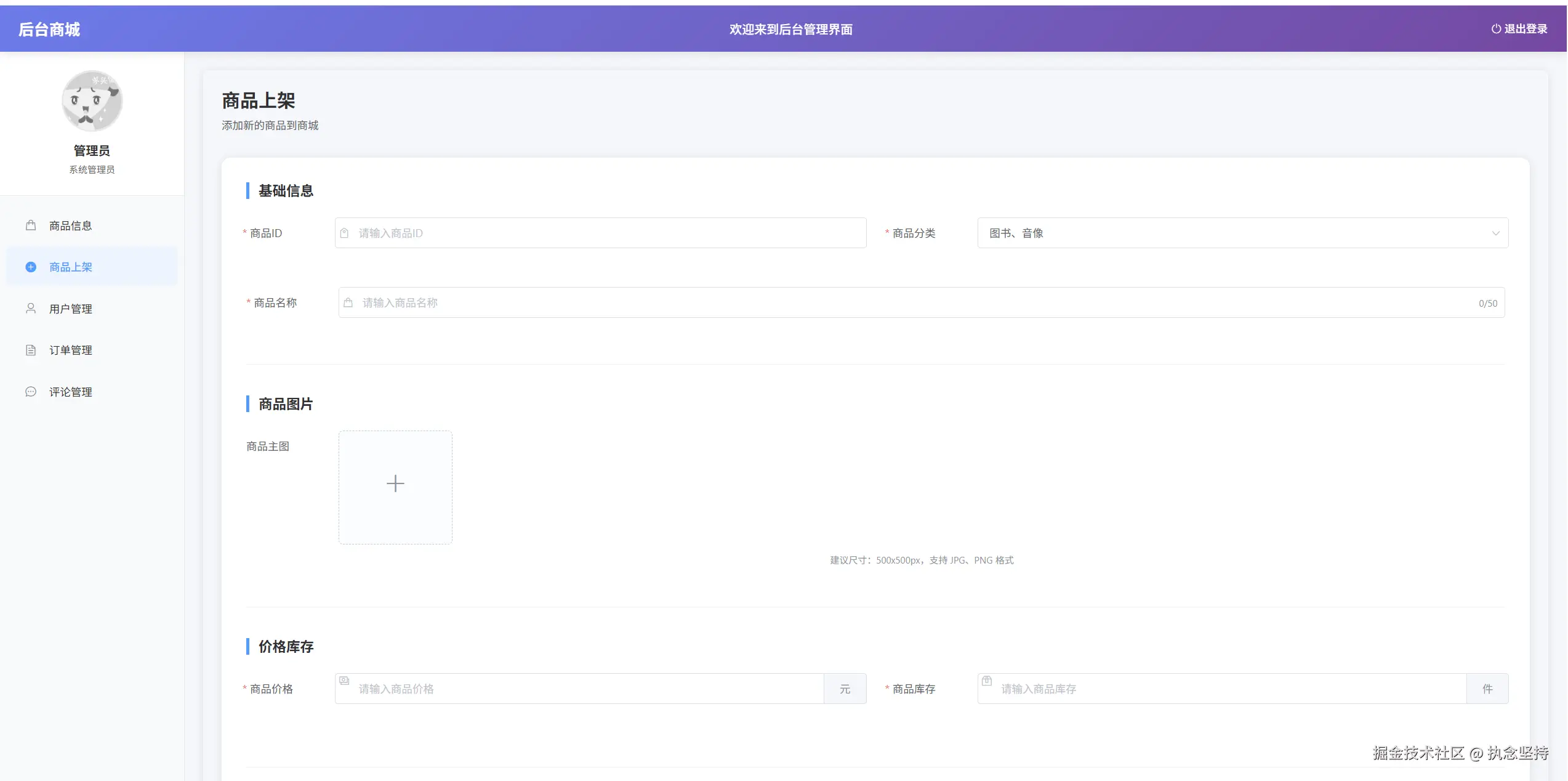Open 商品信息 menu item
Image resolution: width=1568 pixels, height=781 pixels.
tap(71, 225)
